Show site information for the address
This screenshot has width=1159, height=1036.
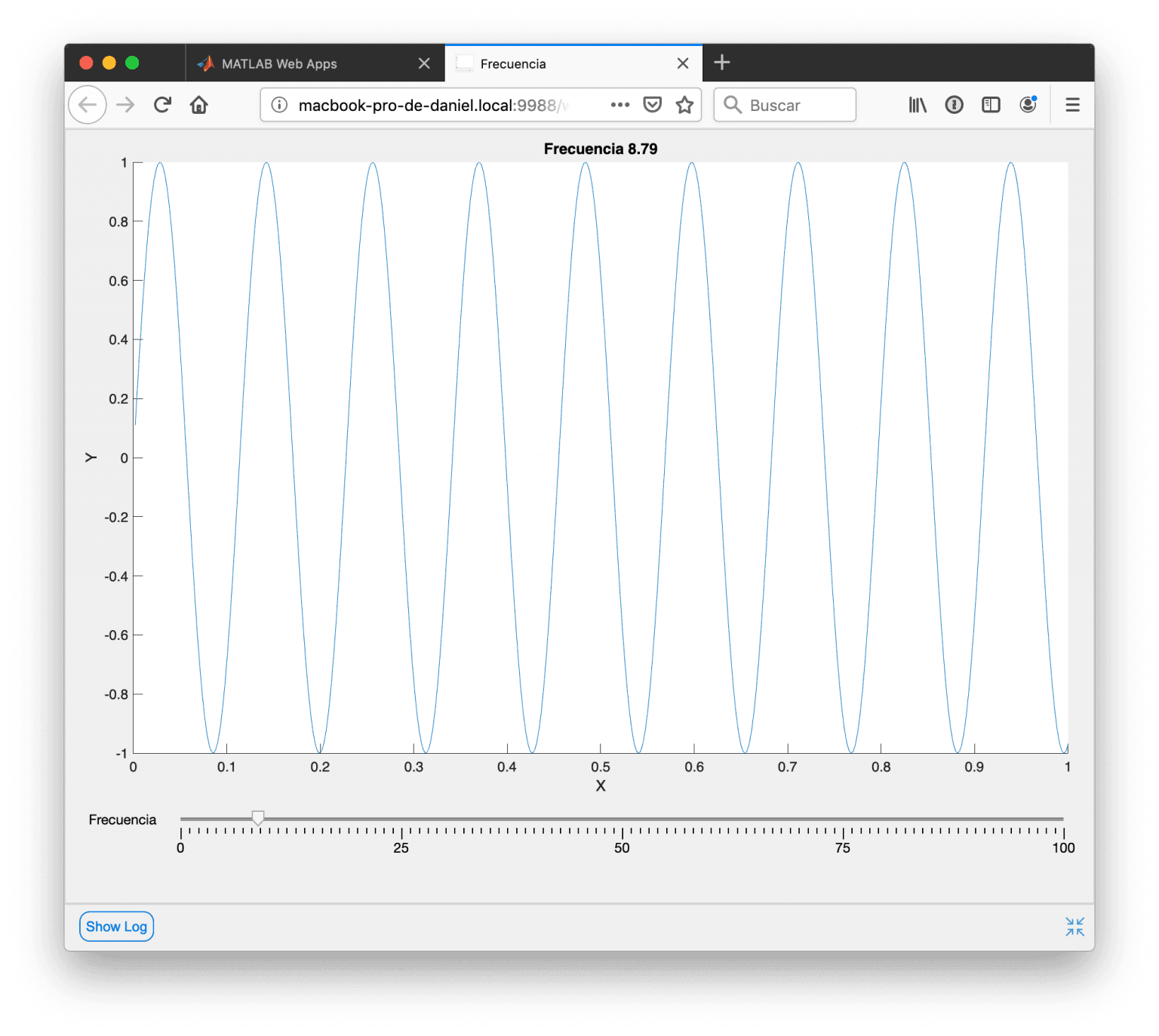click(279, 105)
